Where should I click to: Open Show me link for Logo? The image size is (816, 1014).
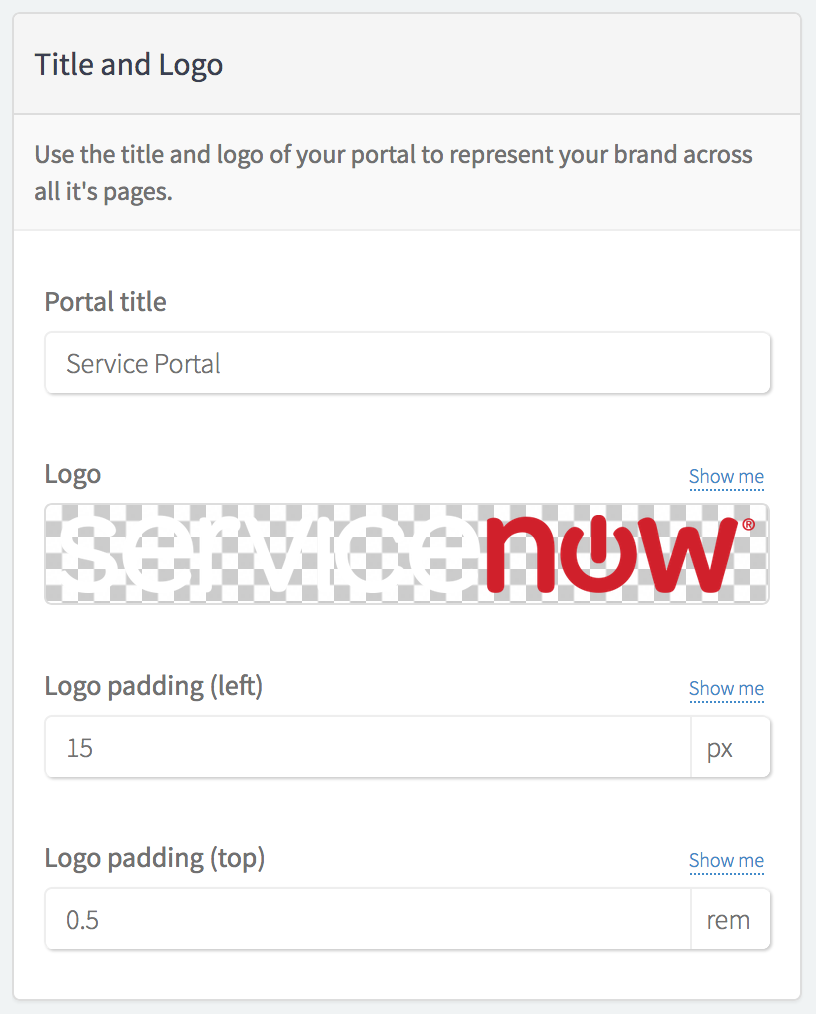pyautogui.click(x=726, y=477)
